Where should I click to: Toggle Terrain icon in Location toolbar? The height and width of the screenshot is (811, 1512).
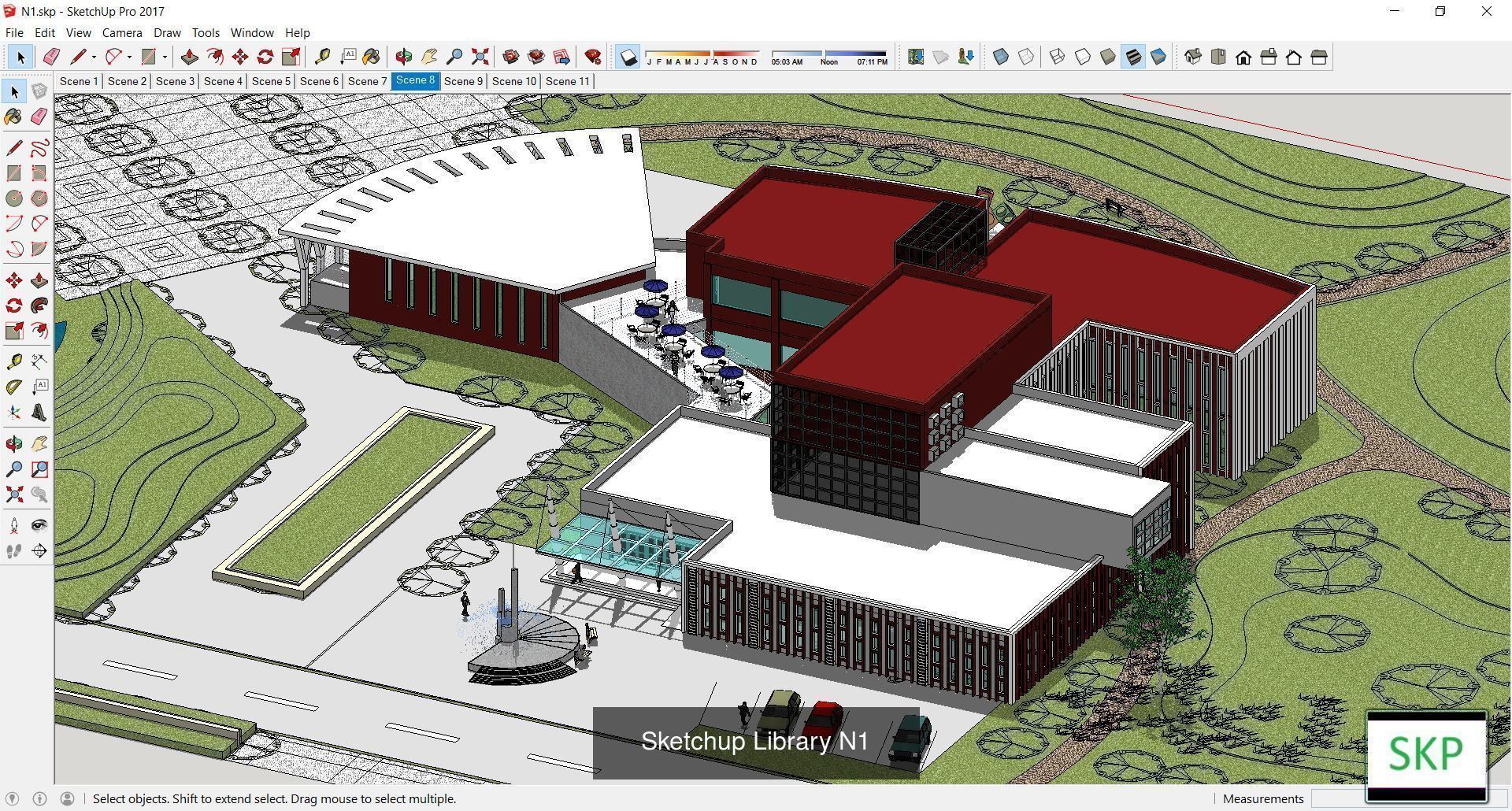point(941,57)
